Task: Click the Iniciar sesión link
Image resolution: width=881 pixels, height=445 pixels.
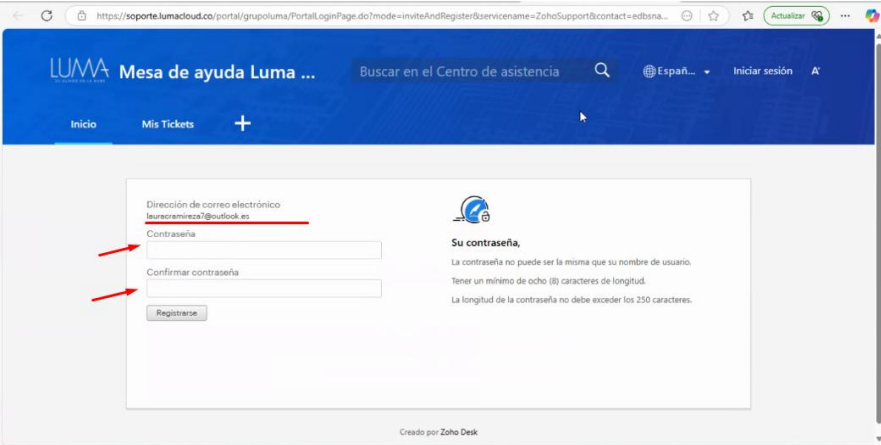Action: pos(762,71)
